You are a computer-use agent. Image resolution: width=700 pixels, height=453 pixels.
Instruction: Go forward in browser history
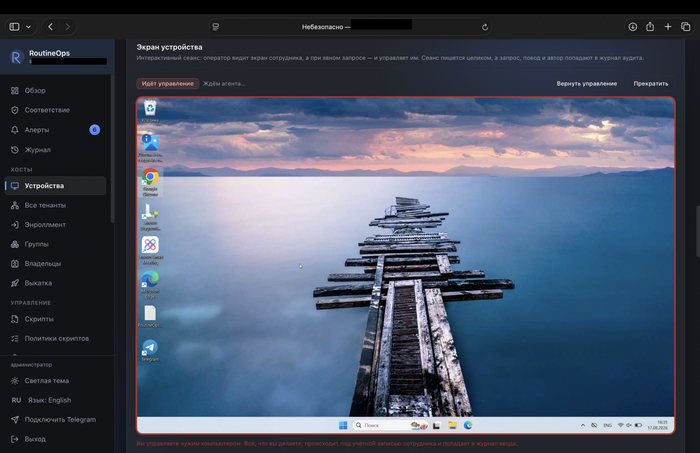[x=67, y=27]
